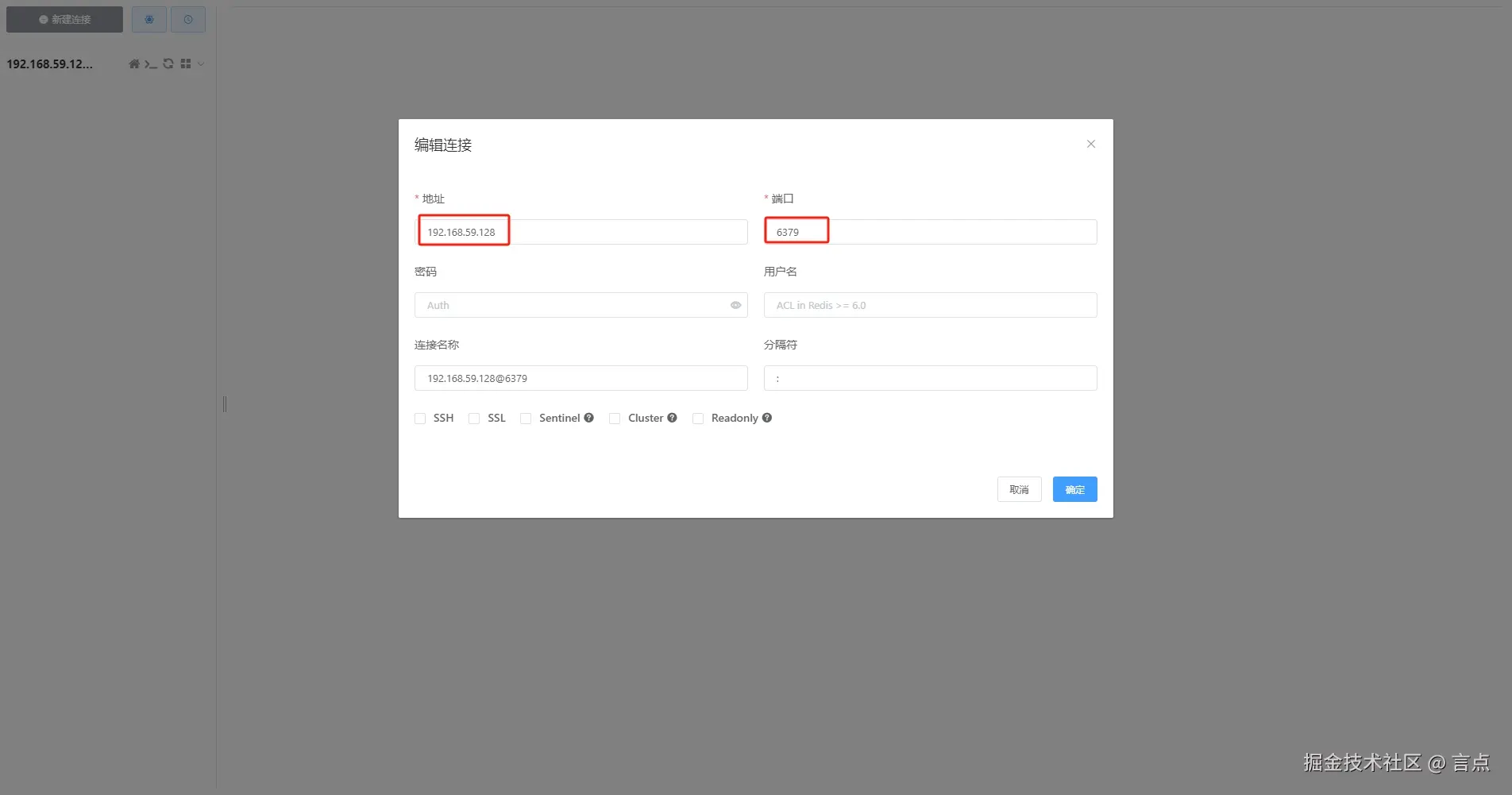Click the Cluster help question mark
Screen dimensions: 1512x795
pos(672,418)
